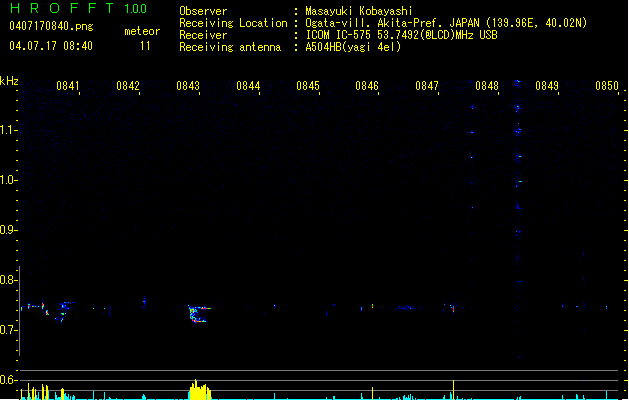Click the 1.1 kHz axis label

click(x=8, y=130)
